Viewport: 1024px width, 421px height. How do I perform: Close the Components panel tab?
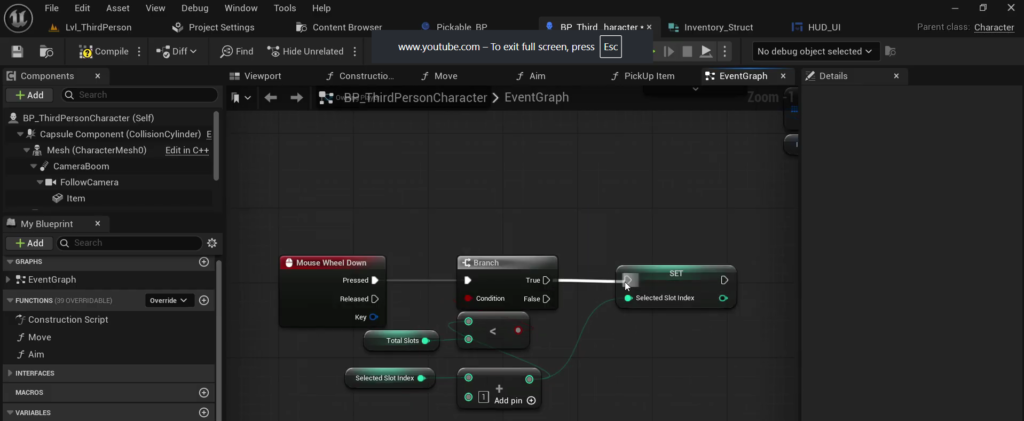click(x=97, y=76)
